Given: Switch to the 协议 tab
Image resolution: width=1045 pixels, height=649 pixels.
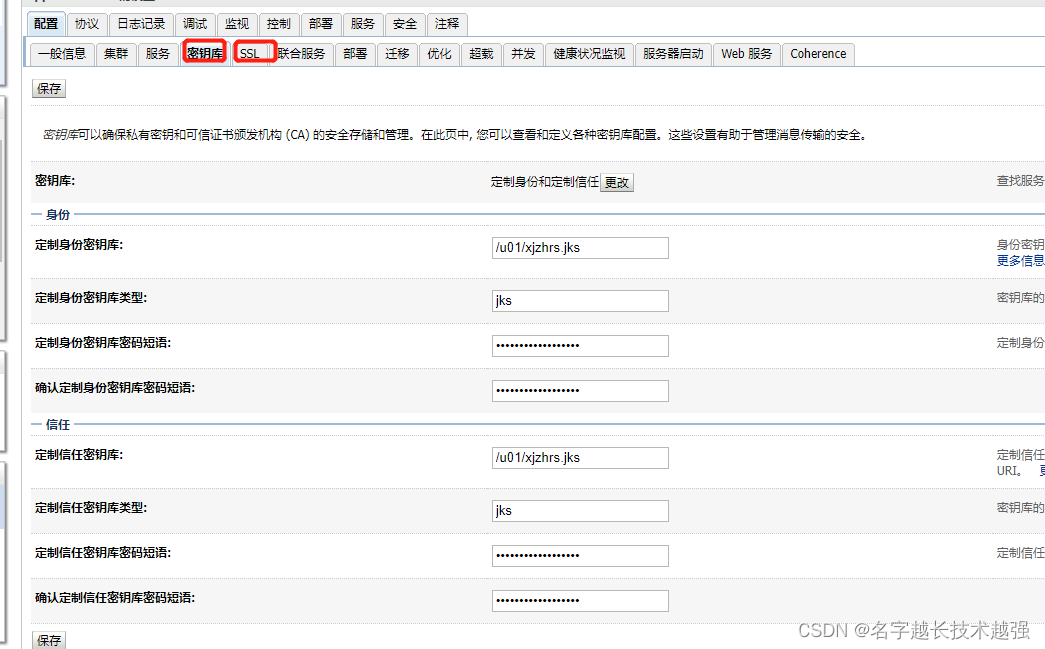Looking at the screenshot, I should point(86,23).
